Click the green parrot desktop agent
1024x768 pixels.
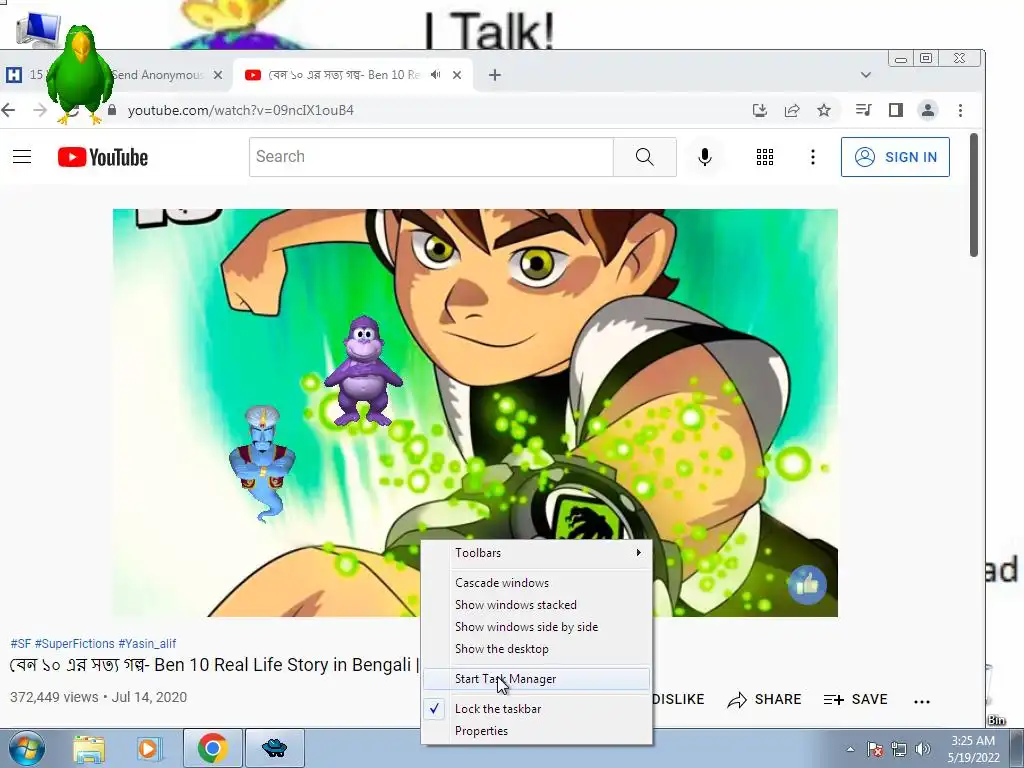[80, 73]
